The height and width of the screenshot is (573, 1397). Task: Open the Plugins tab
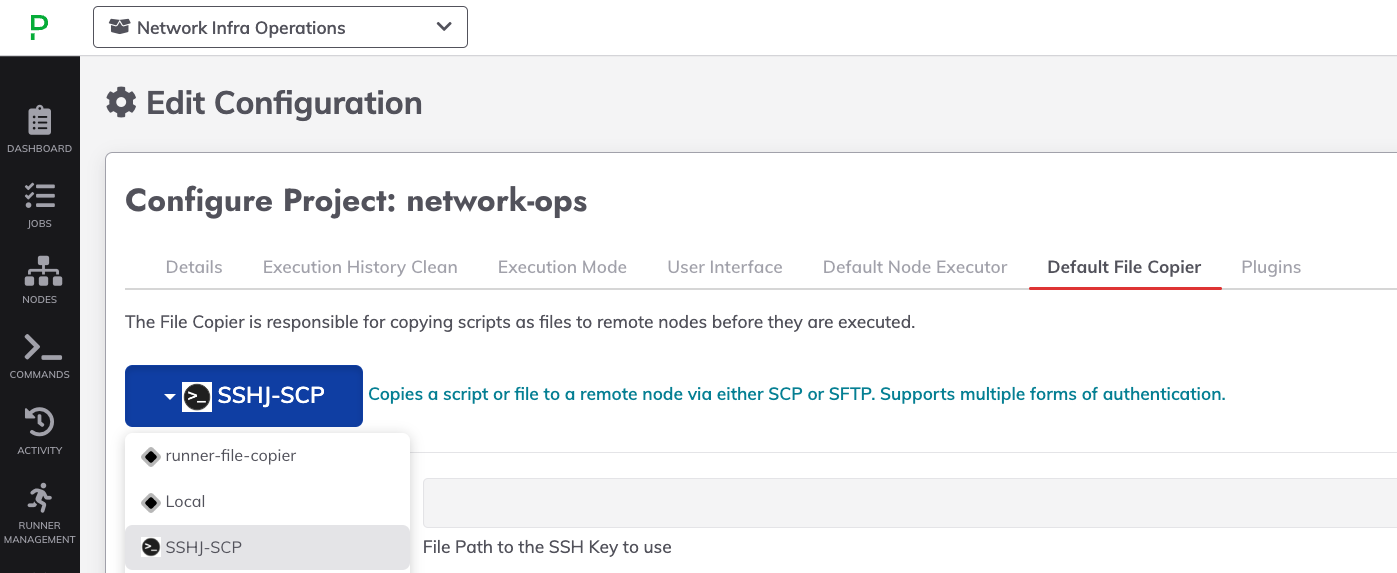[x=1271, y=267]
